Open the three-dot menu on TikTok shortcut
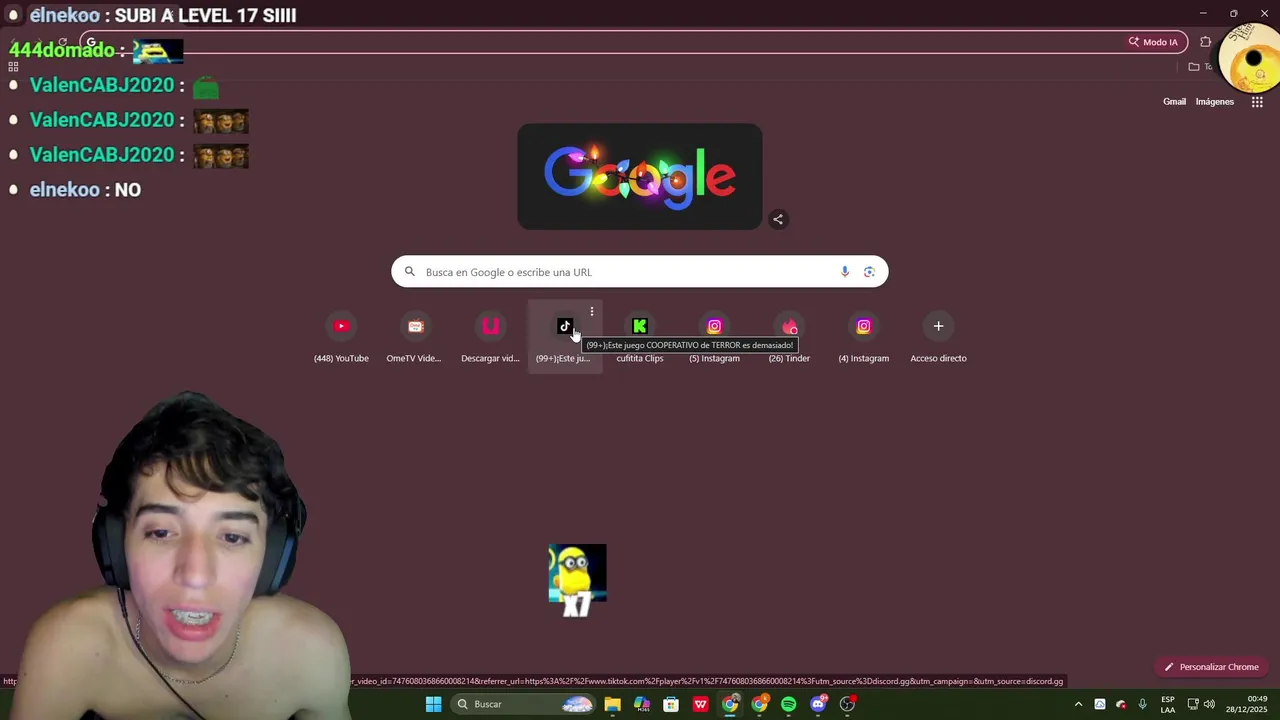This screenshot has width=1280, height=720. click(x=592, y=312)
